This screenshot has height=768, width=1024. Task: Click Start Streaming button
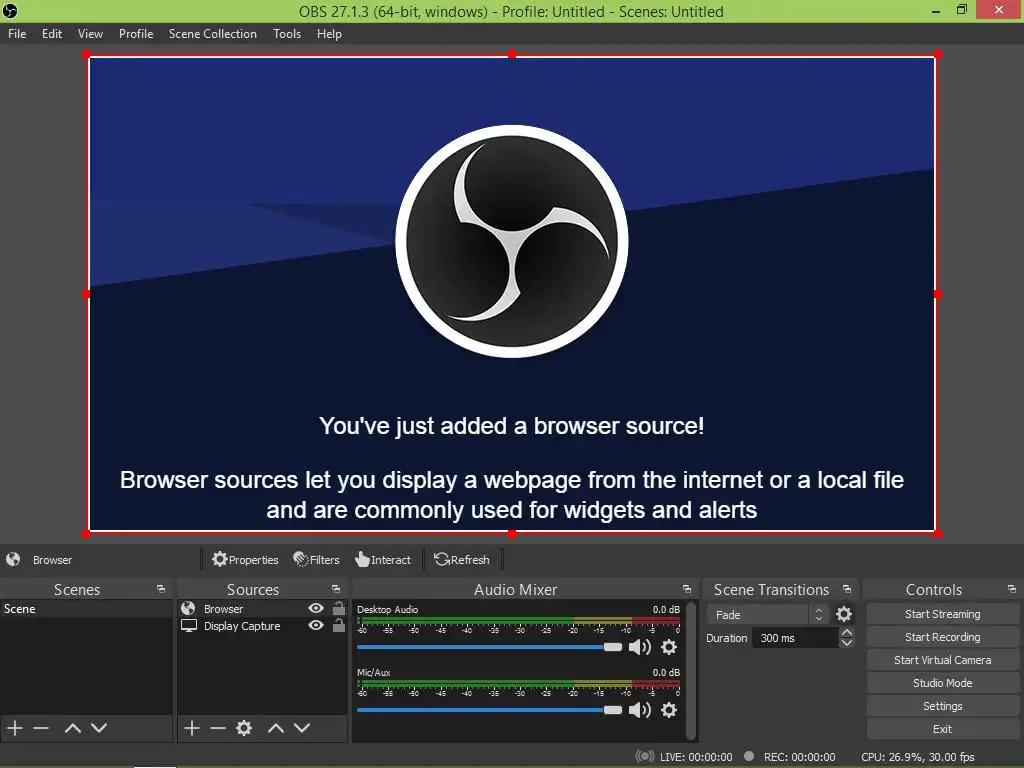(942, 614)
